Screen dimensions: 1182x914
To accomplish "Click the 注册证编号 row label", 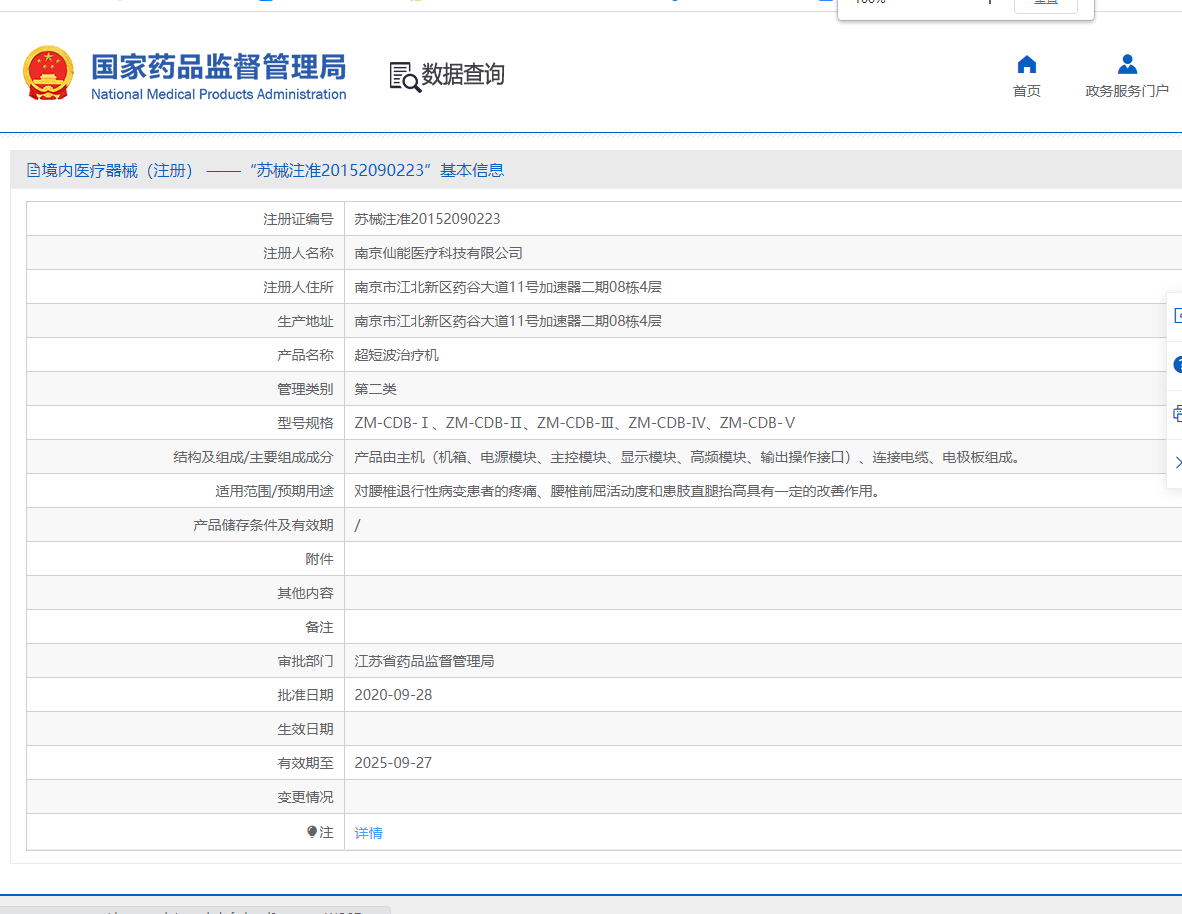I will tap(298, 219).
